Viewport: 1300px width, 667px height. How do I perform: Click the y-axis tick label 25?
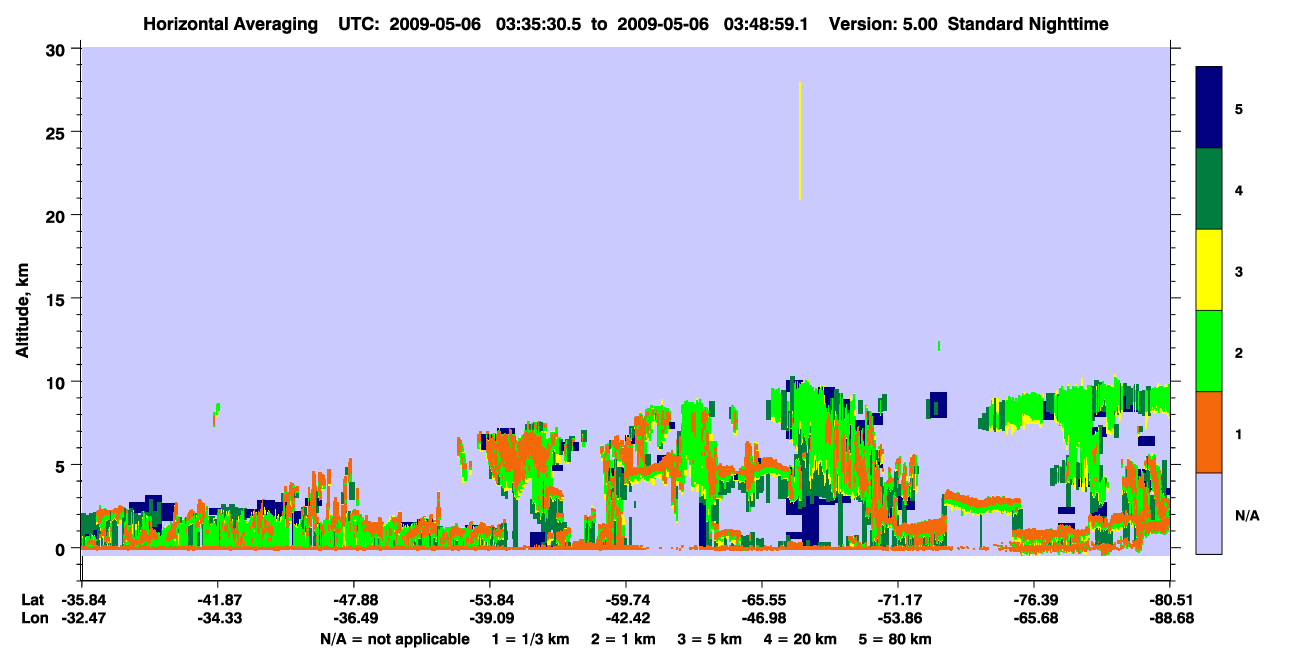tap(57, 132)
